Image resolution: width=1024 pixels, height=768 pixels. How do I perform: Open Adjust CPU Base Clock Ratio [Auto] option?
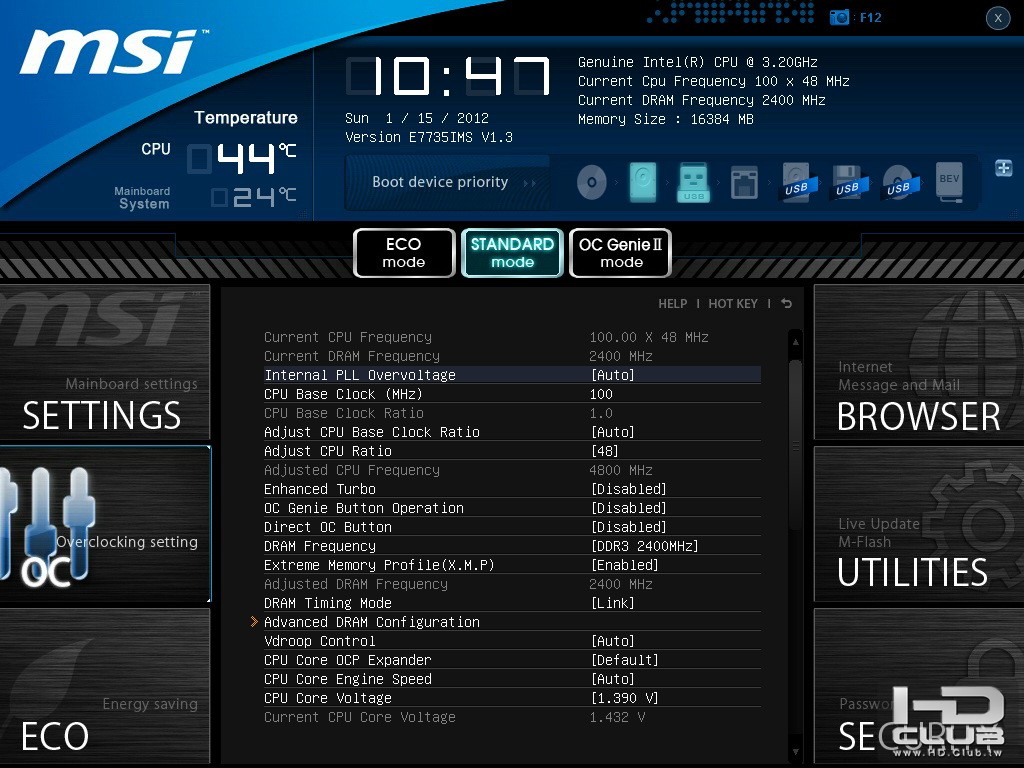(x=613, y=432)
